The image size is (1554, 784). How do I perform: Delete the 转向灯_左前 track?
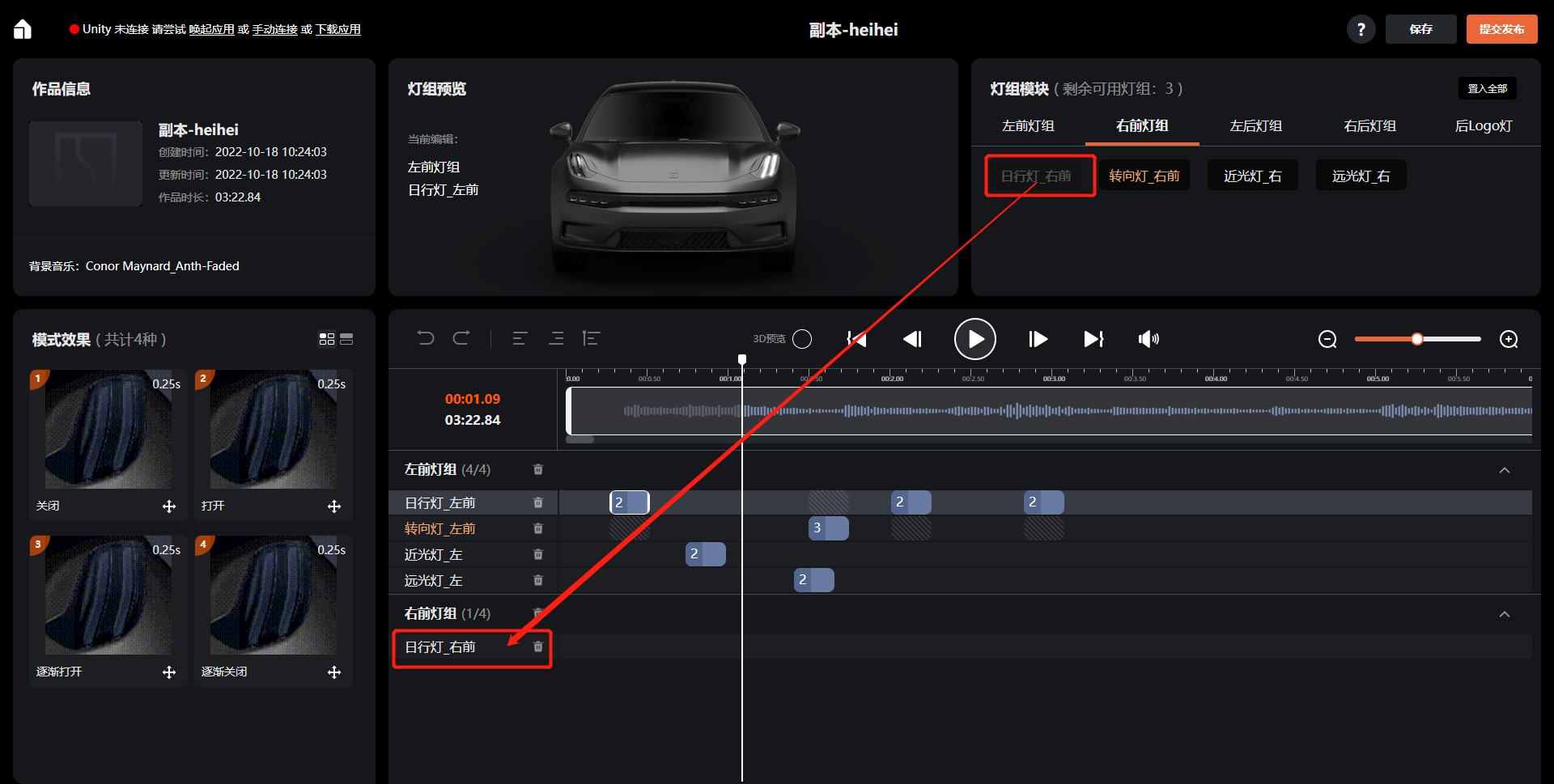click(538, 528)
